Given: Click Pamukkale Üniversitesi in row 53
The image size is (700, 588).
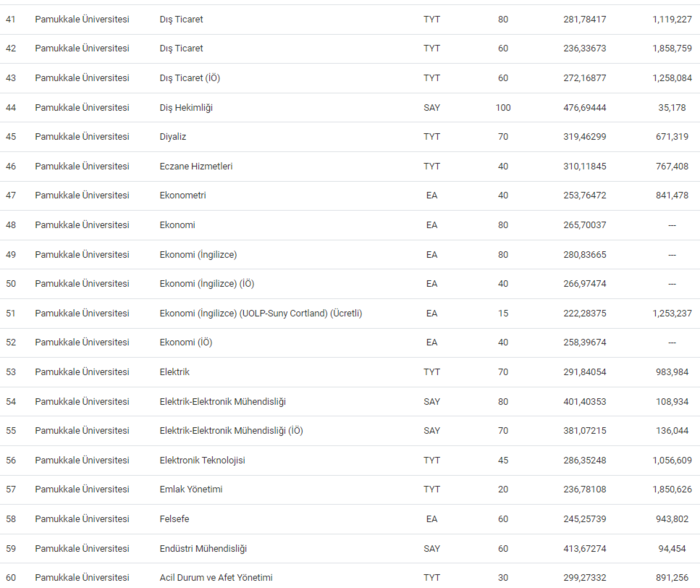Looking at the screenshot, I should 82,372.
